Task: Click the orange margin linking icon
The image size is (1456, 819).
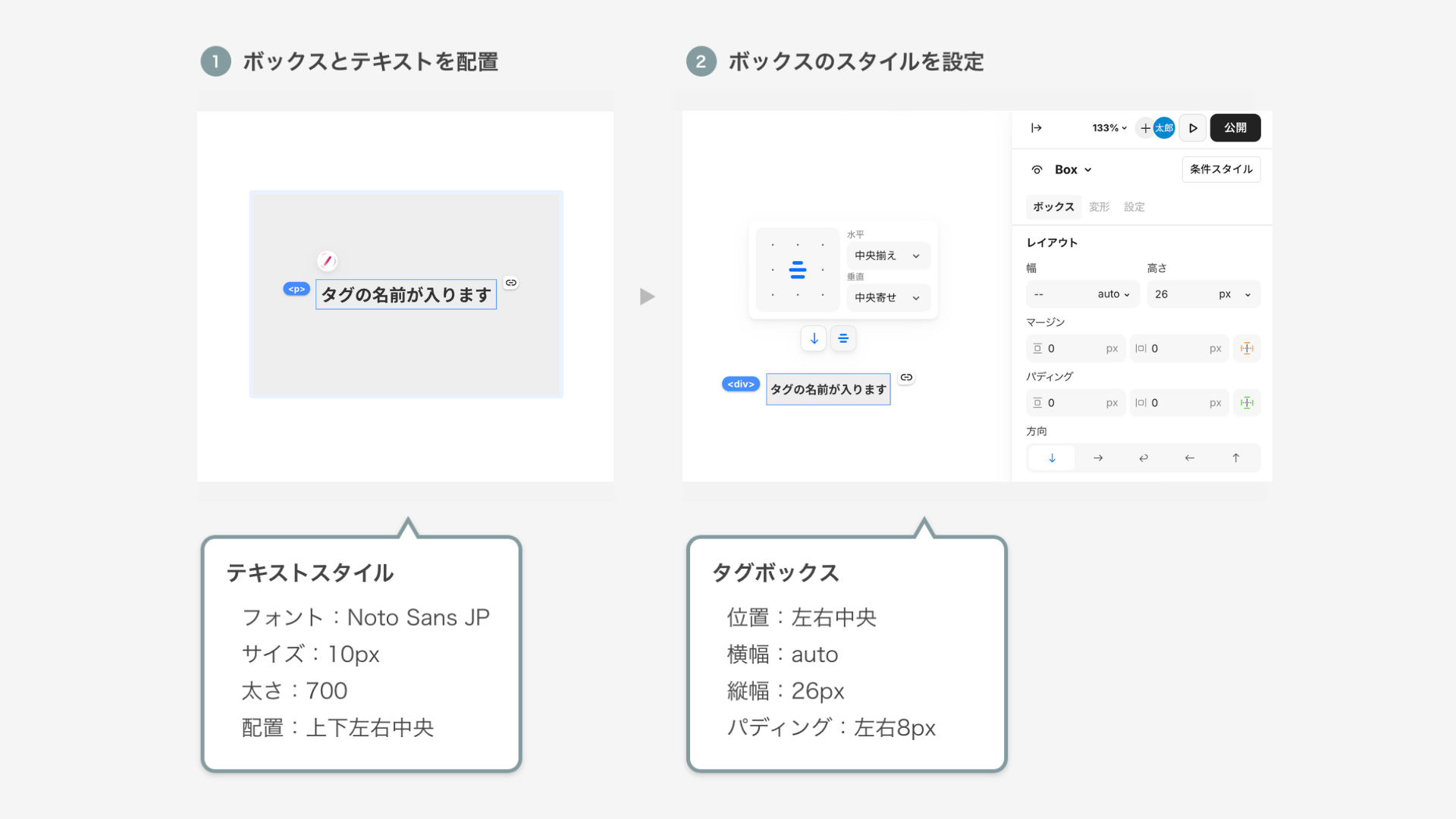Action: 1246,348
